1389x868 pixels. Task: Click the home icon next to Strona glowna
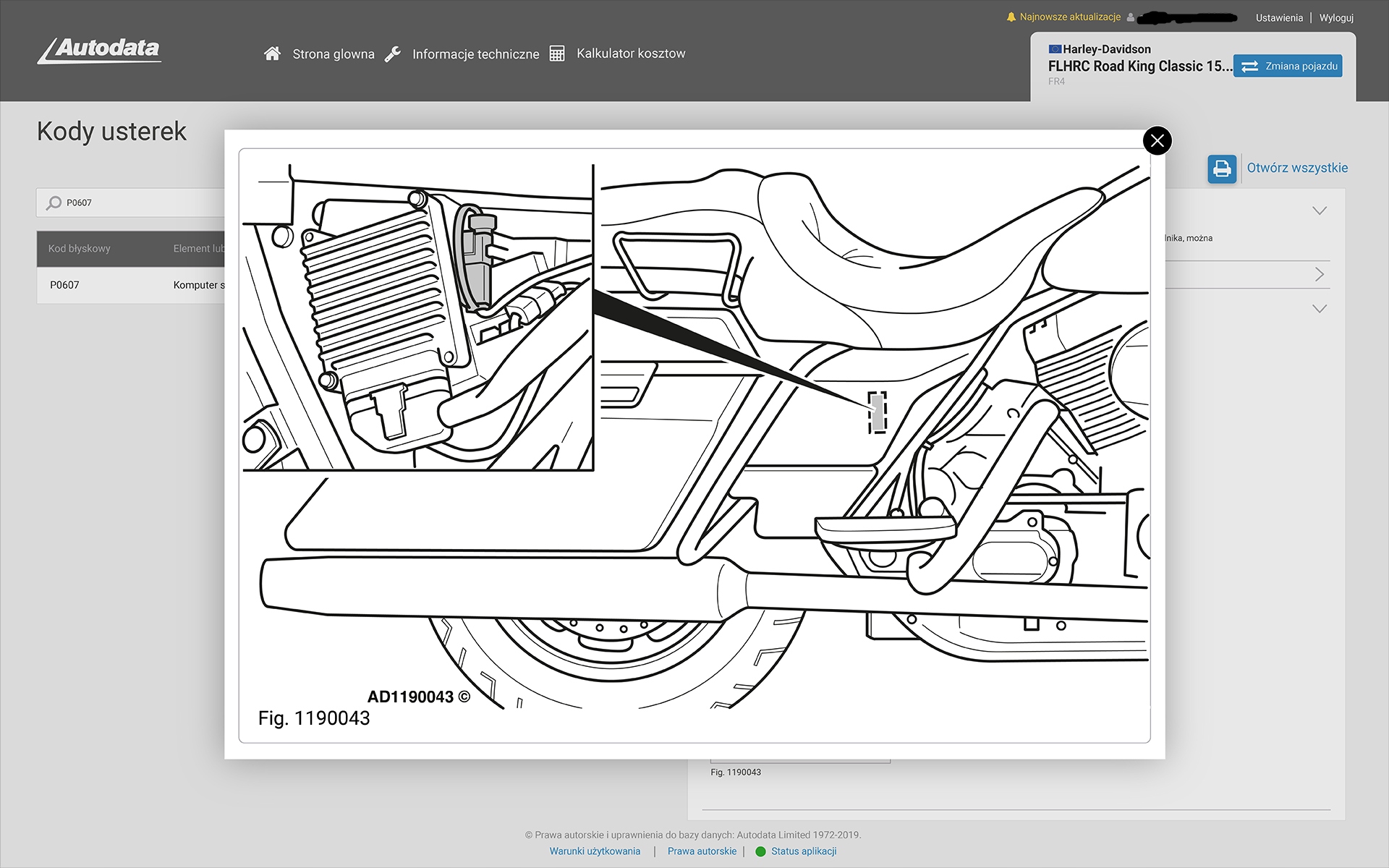272,54
